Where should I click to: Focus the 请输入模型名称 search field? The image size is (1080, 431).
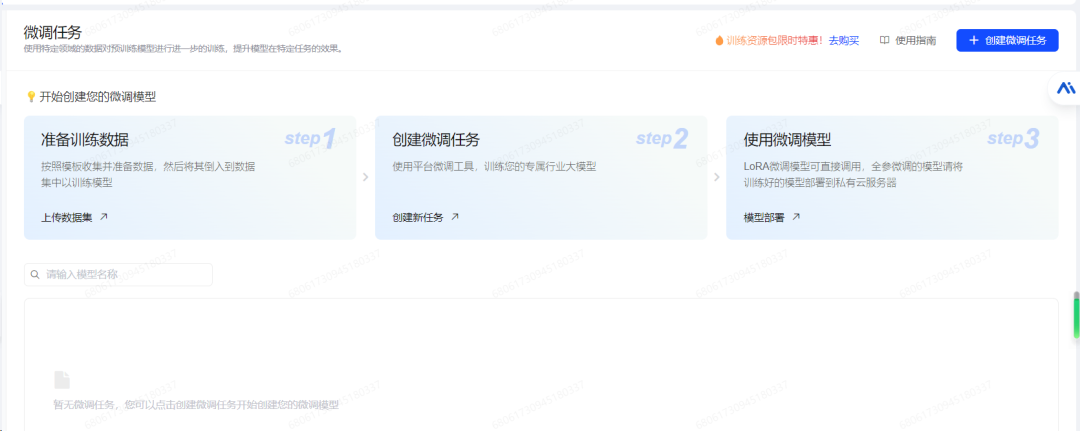(118, 275)
